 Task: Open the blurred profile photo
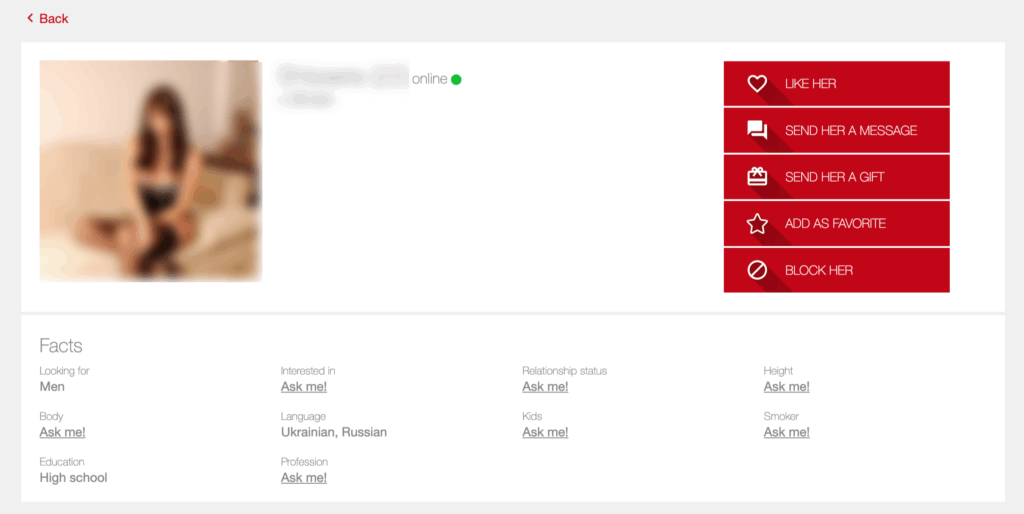coord(150,170)
